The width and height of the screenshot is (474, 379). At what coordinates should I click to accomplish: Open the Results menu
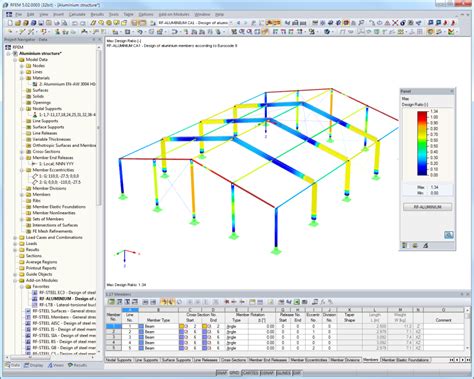click(97, 15)
